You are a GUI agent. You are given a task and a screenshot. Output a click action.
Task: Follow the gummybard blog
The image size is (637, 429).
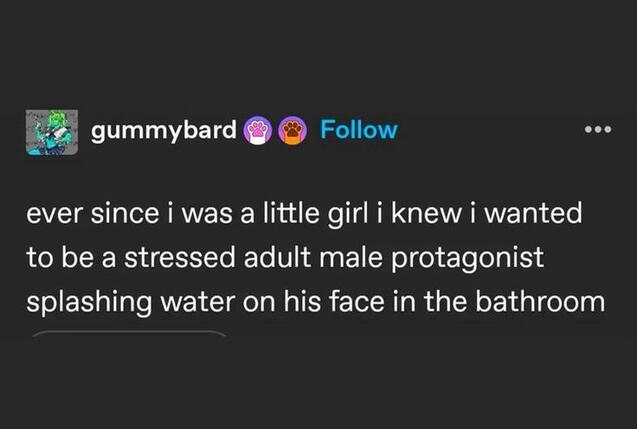point(359,130)
